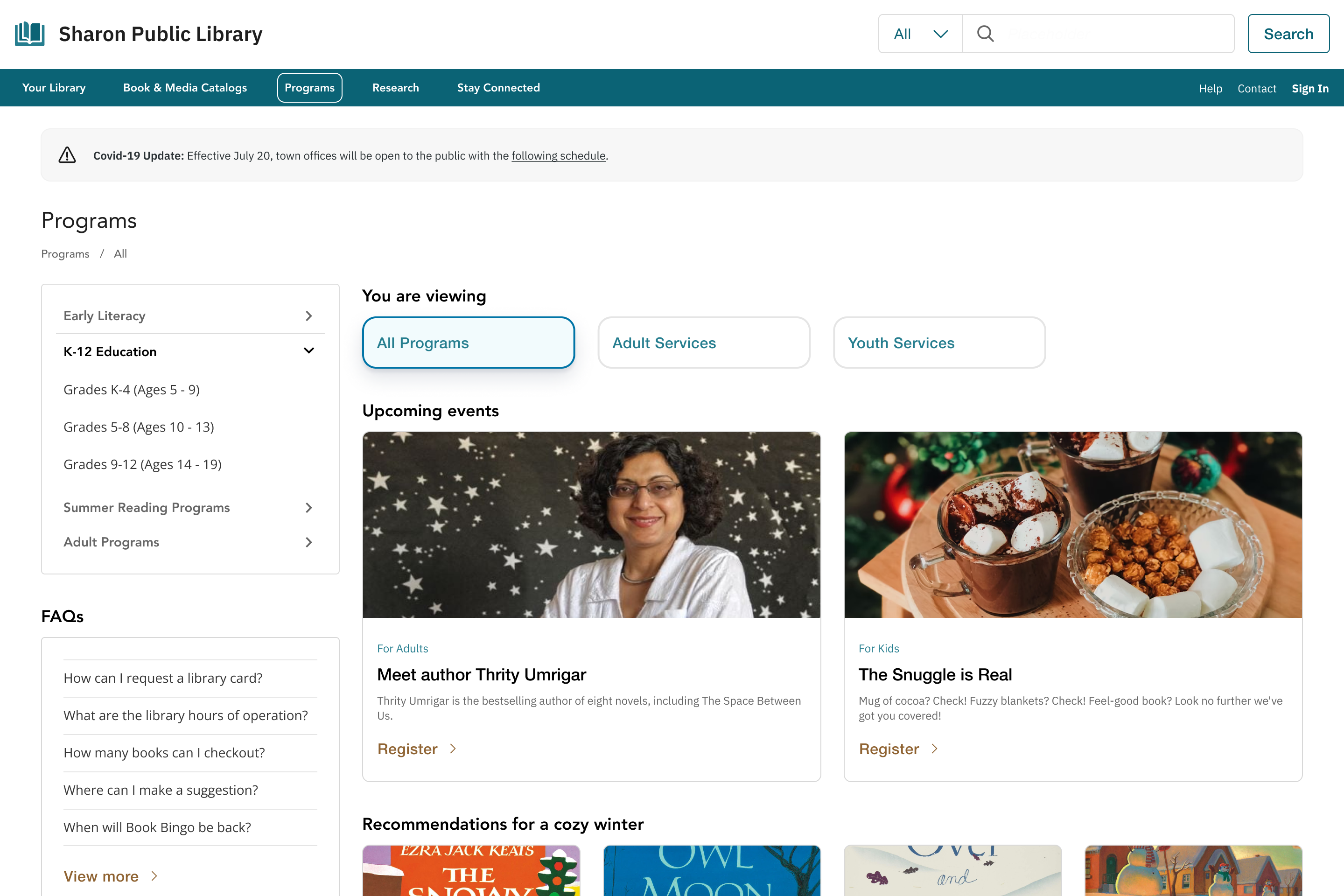The image size is (1344, 896).
Task: Open the Research menu item
Action: point(395,87)
